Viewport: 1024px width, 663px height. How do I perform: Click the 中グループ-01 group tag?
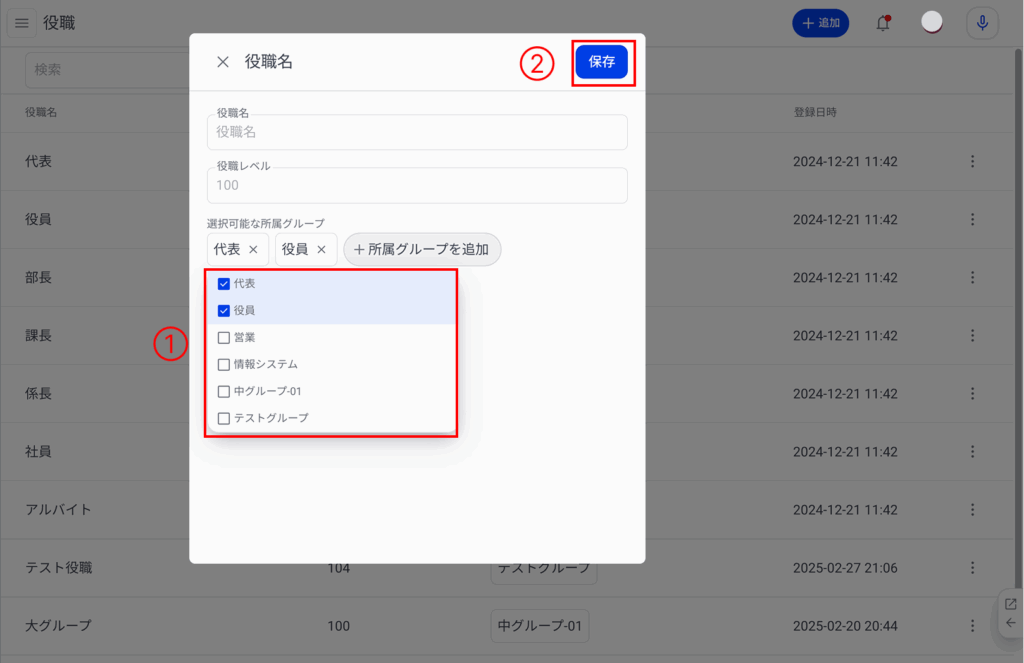(539, 626)
